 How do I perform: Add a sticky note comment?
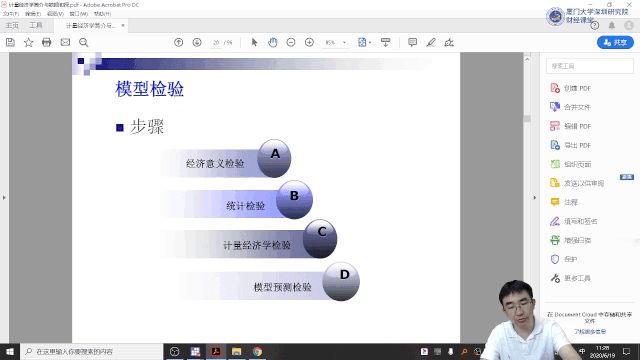412,42
